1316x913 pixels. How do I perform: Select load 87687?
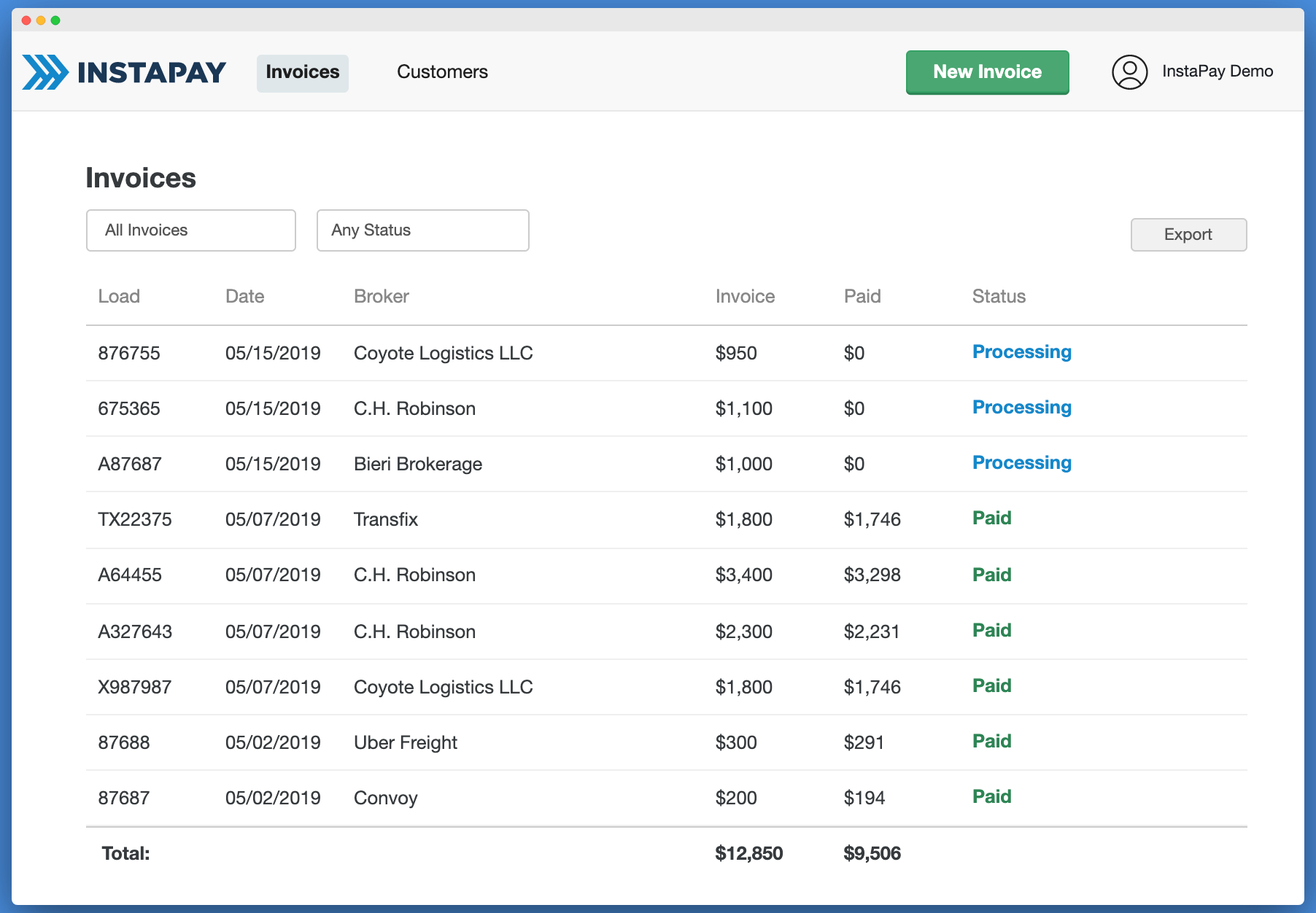(124, 798)
